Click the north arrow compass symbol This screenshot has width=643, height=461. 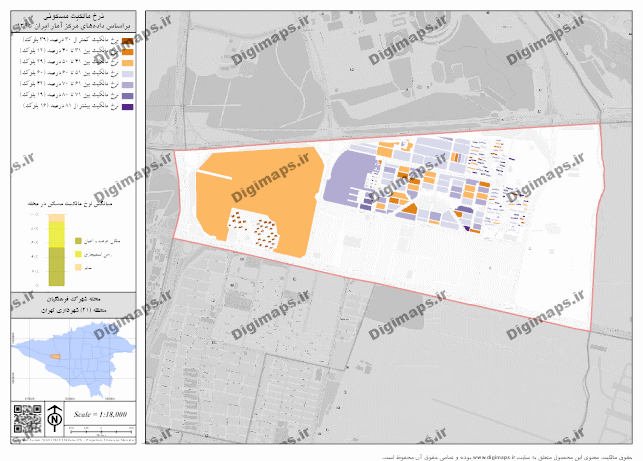(x=55, y=417)
